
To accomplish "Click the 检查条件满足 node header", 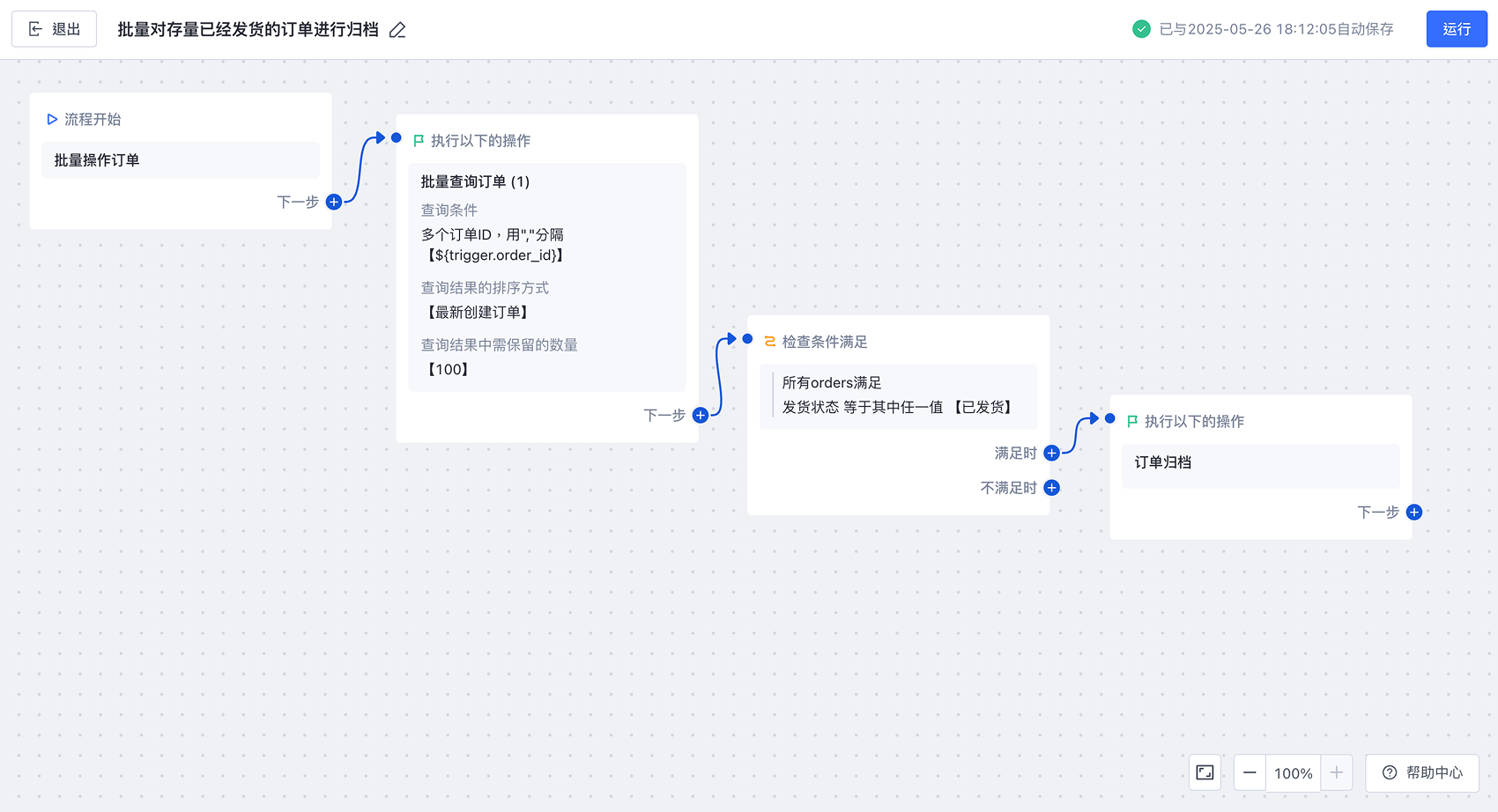I will coord(825,342).
